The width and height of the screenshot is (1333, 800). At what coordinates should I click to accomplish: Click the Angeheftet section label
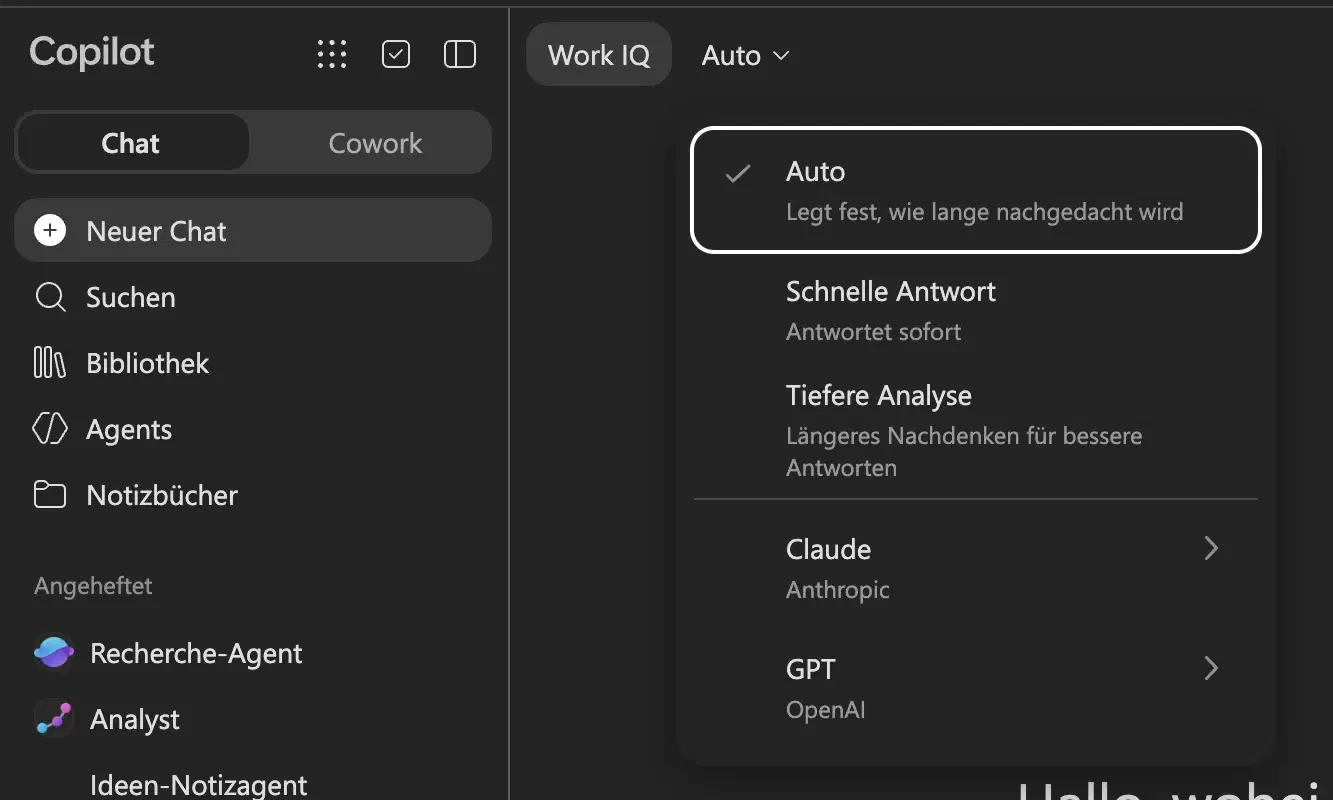93,586
